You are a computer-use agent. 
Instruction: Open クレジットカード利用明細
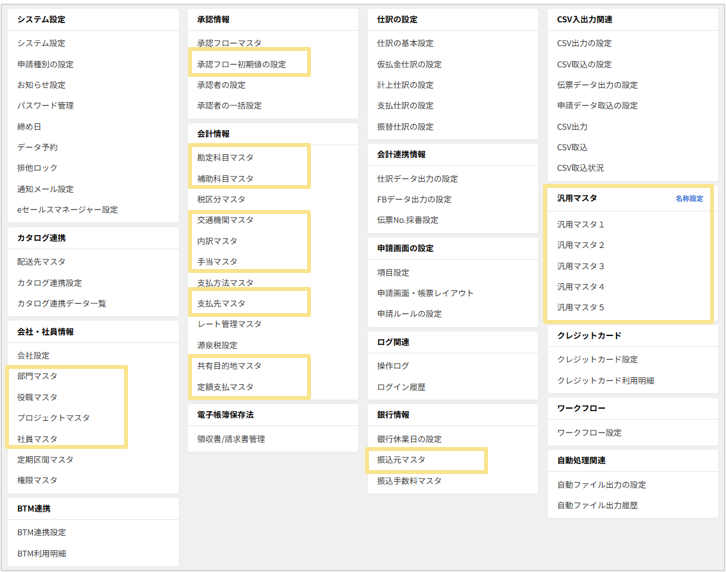tap(605, 381)
